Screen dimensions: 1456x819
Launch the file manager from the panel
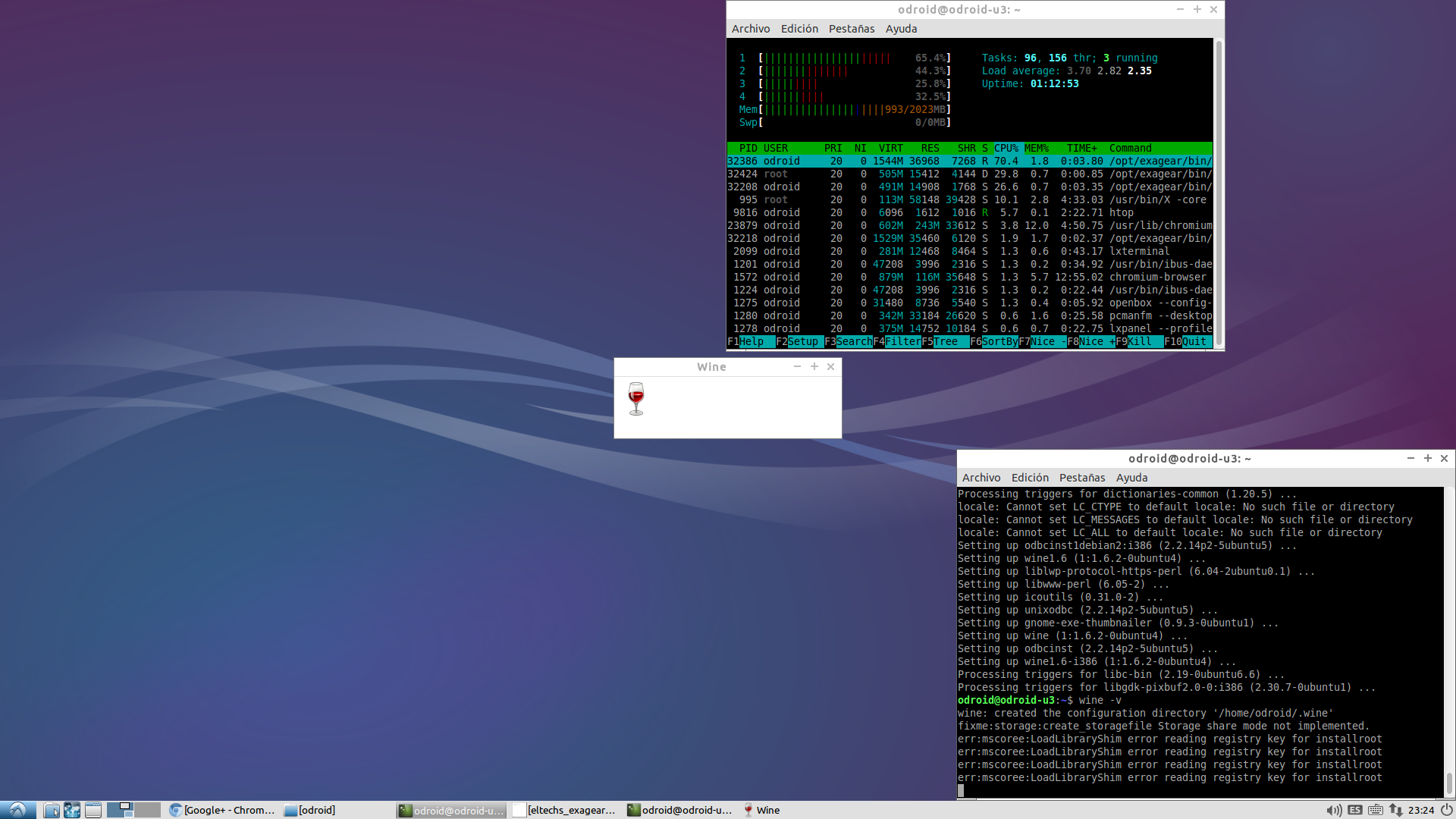[52, 810]
